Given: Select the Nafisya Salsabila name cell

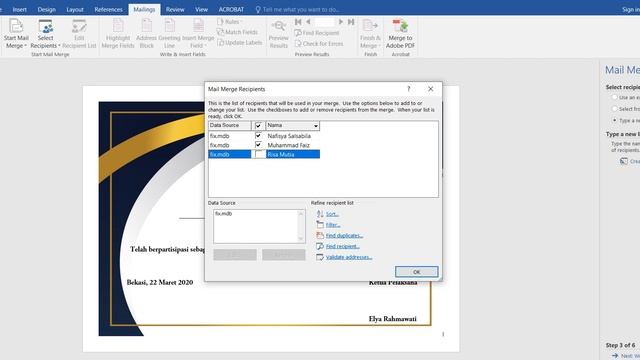Looking at the screenshot, I should [292, 136].
